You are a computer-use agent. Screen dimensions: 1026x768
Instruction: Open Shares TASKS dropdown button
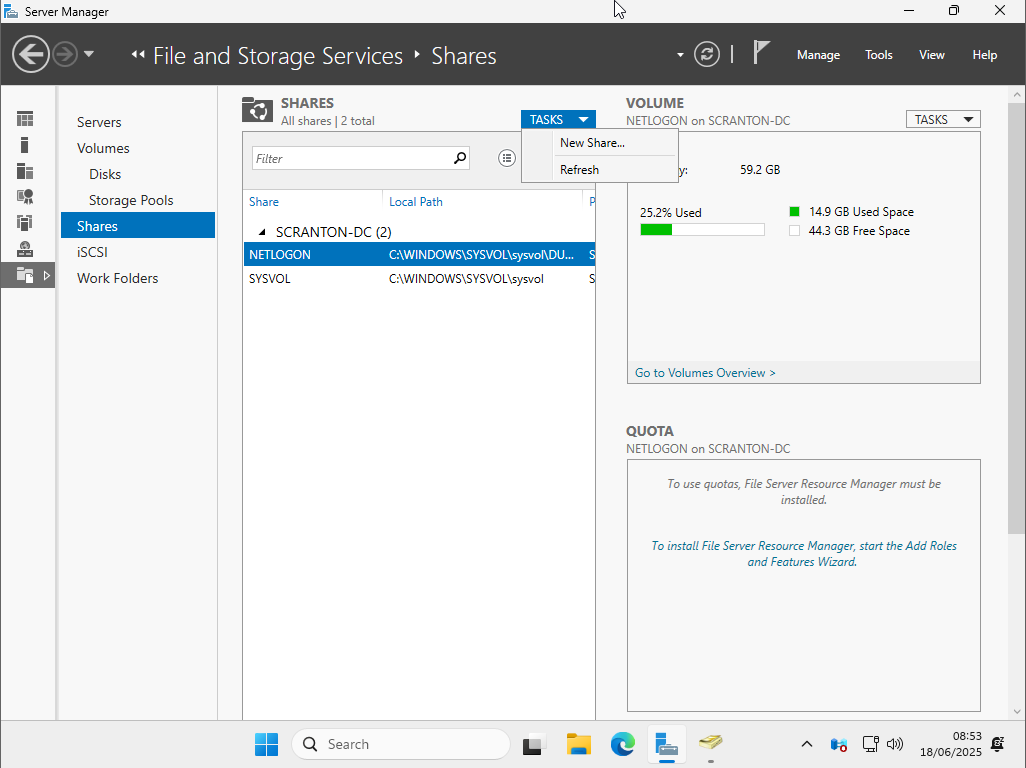tap(558, 120)
